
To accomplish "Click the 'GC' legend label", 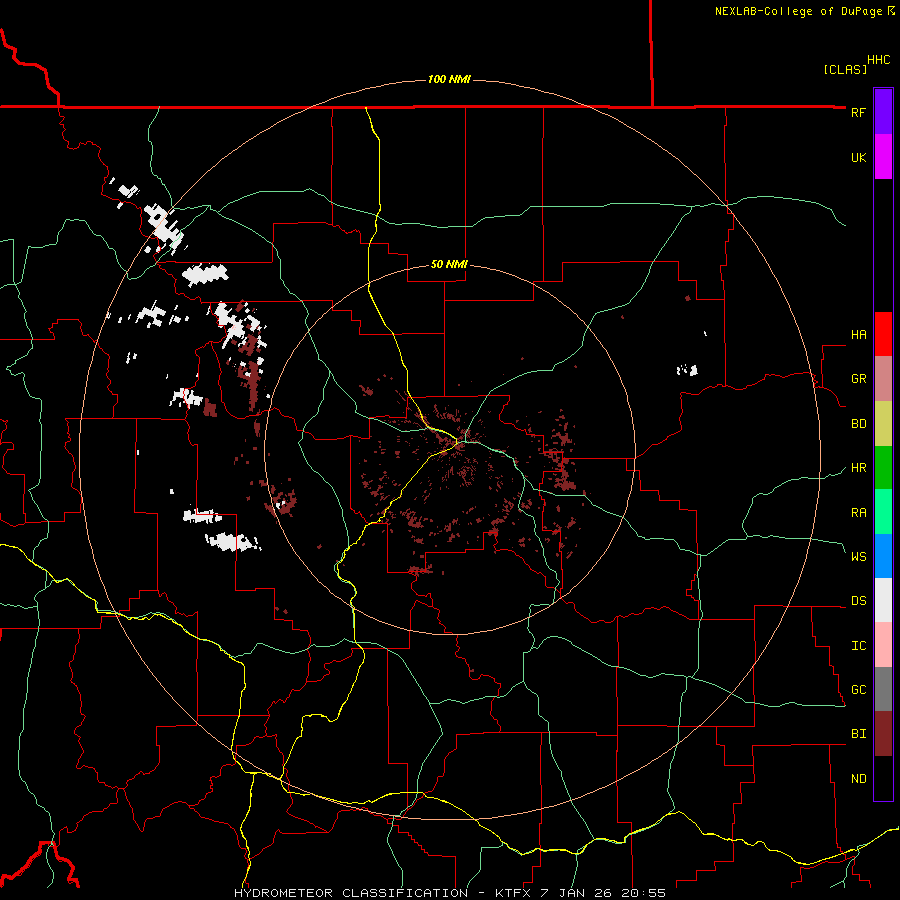I will [x=858, y=689].
